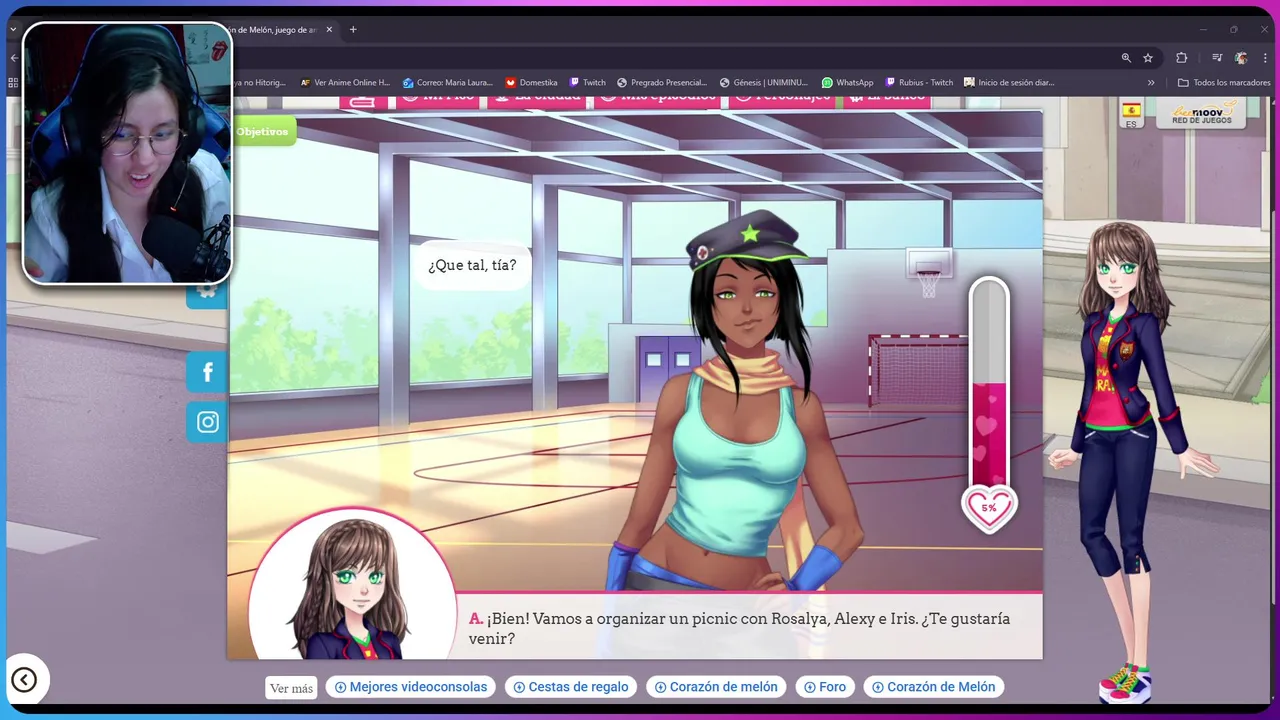Open the Beemoov 'Red de juegos' logo
1280x720 pixels.
1201,113
